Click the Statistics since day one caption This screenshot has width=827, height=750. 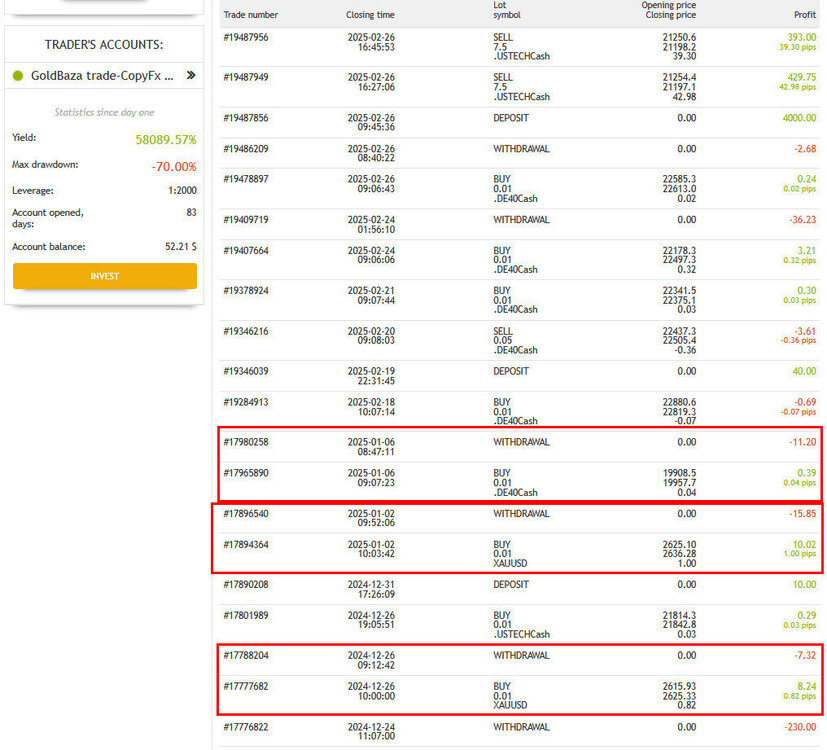click(x=104, y=112)
